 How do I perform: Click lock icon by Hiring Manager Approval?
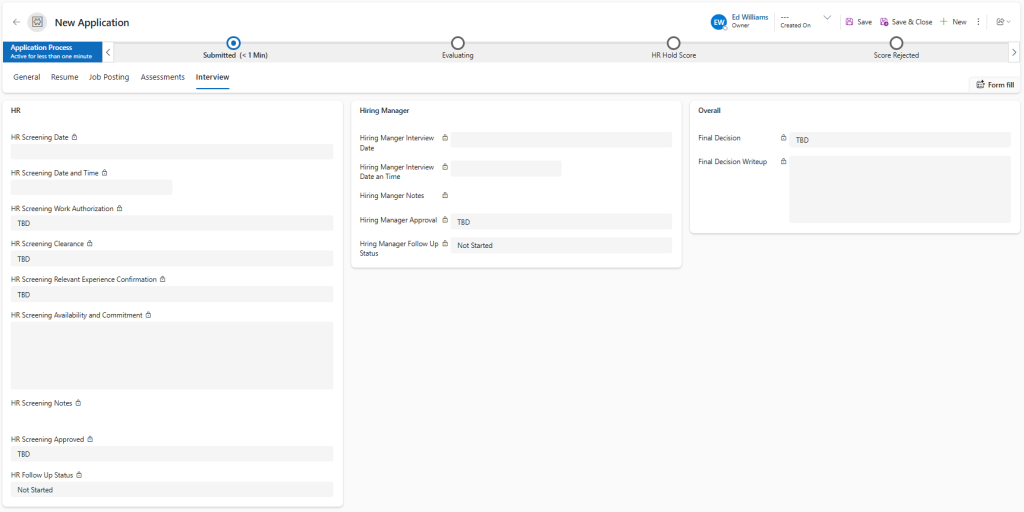coord(445,220)
